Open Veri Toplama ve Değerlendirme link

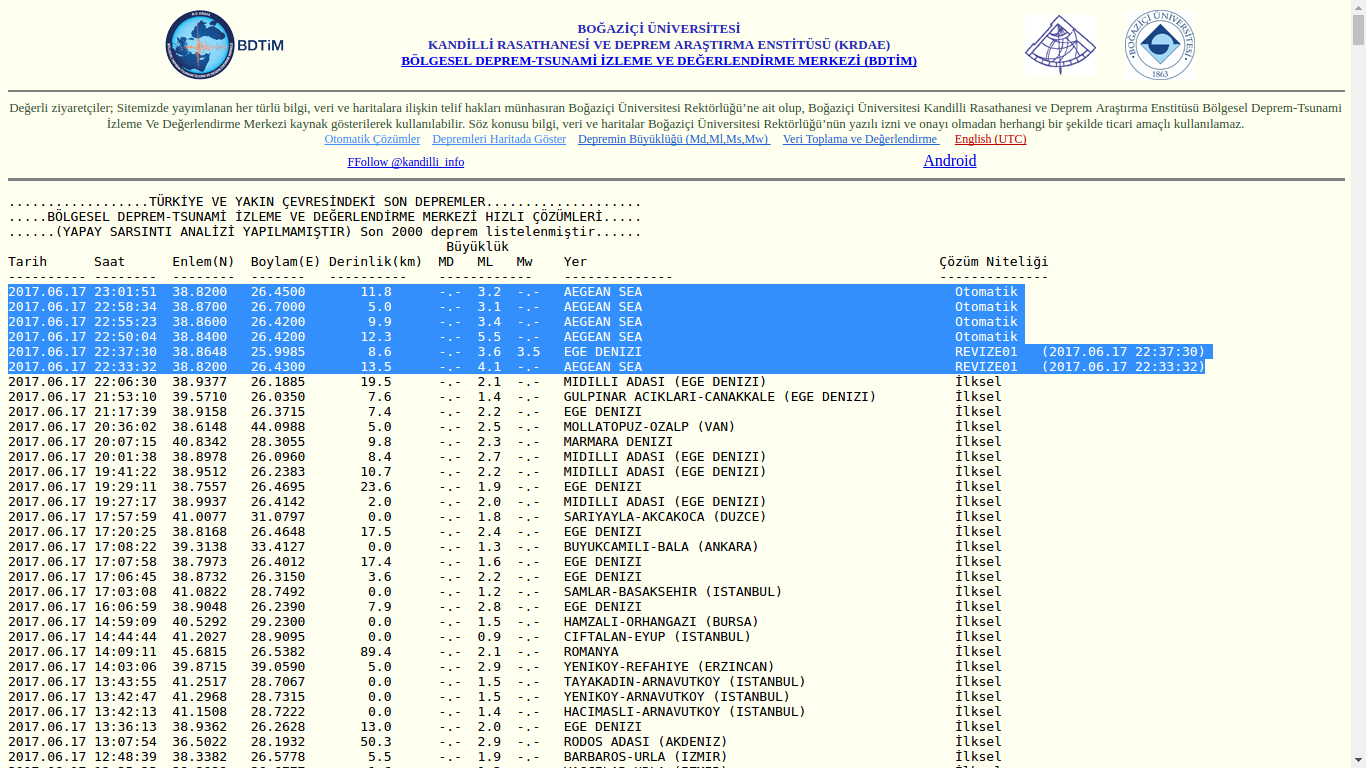coord(861,139)
